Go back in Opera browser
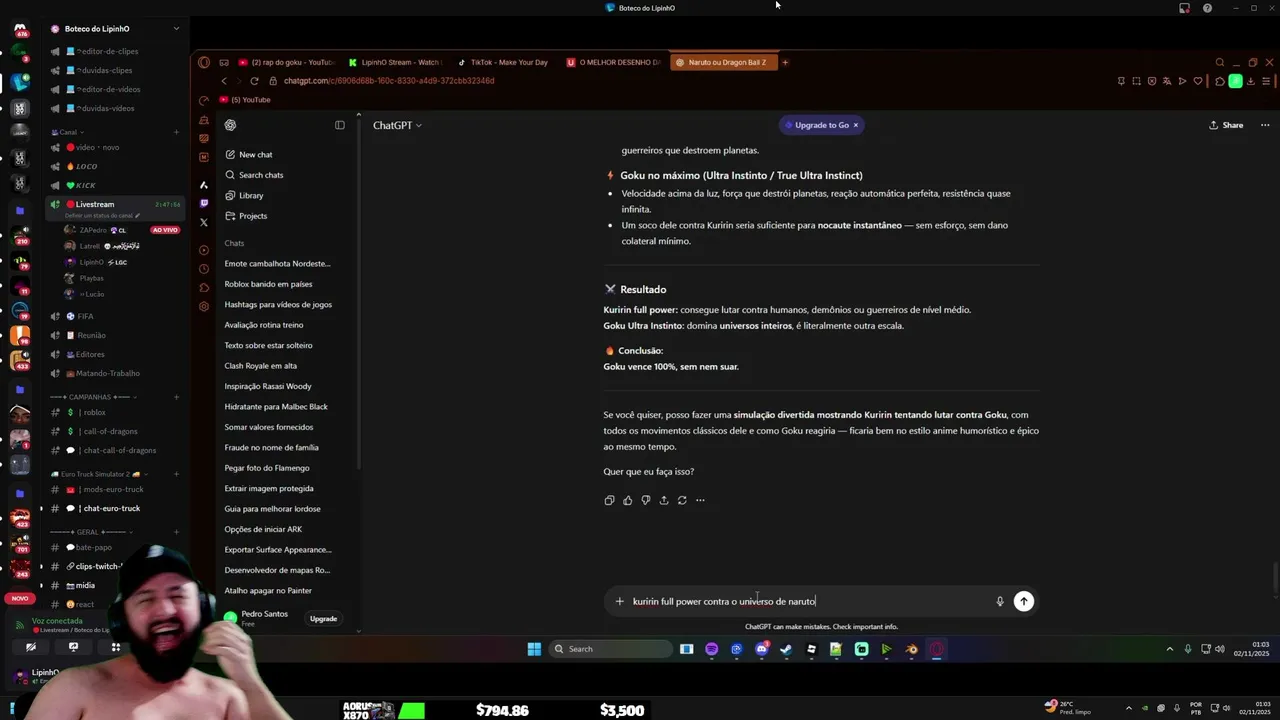Screen dimensions: 1280x720 (224, 81)
